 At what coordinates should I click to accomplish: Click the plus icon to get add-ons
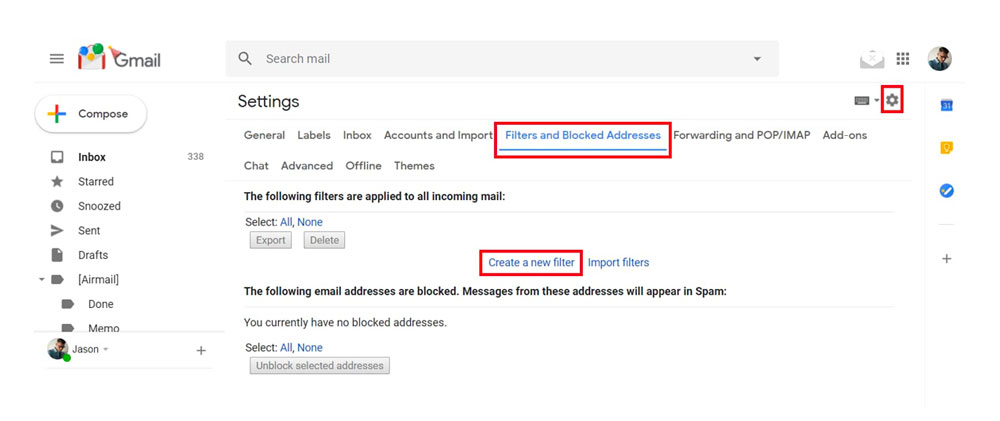pos(946,258)
